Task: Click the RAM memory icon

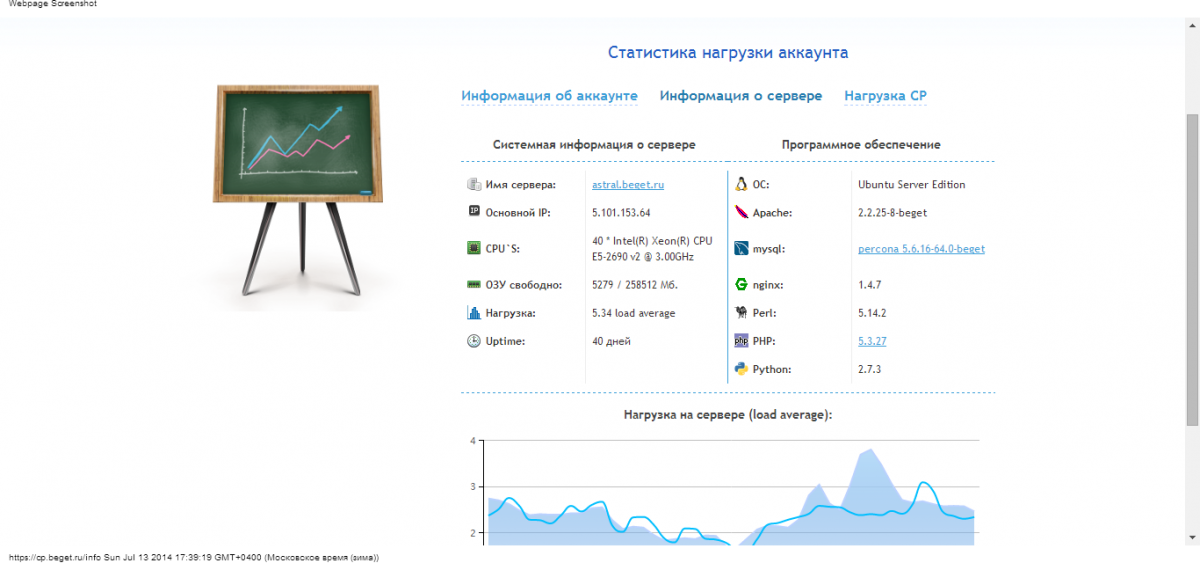Action: 474,284
